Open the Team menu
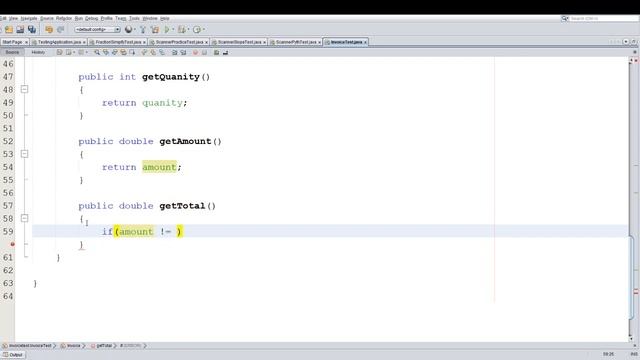640x360 pixels. pyautogui.click(x=120, y=18)
